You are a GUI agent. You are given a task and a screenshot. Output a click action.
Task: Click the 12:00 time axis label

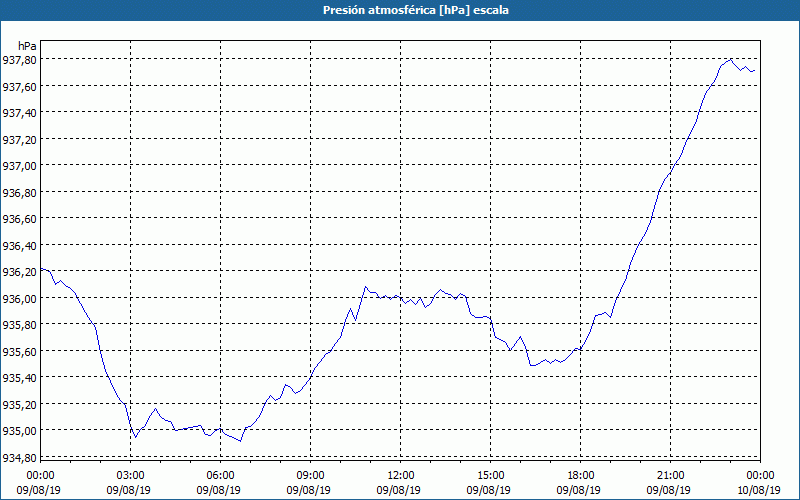(401, 476)
